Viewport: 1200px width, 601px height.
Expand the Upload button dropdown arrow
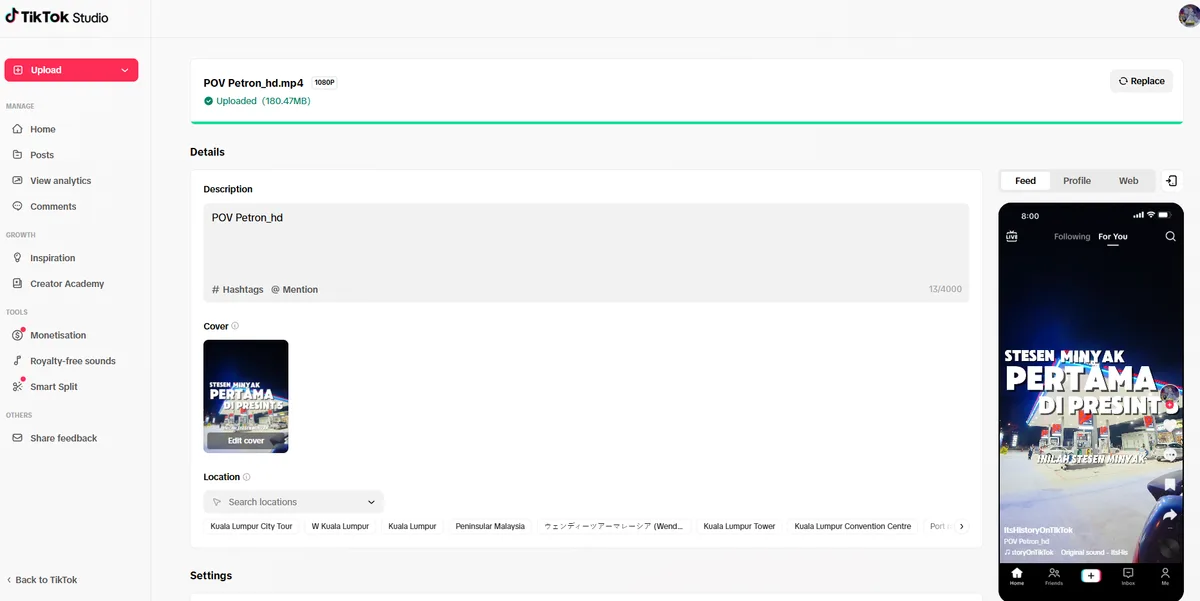[x=125, y=70]
